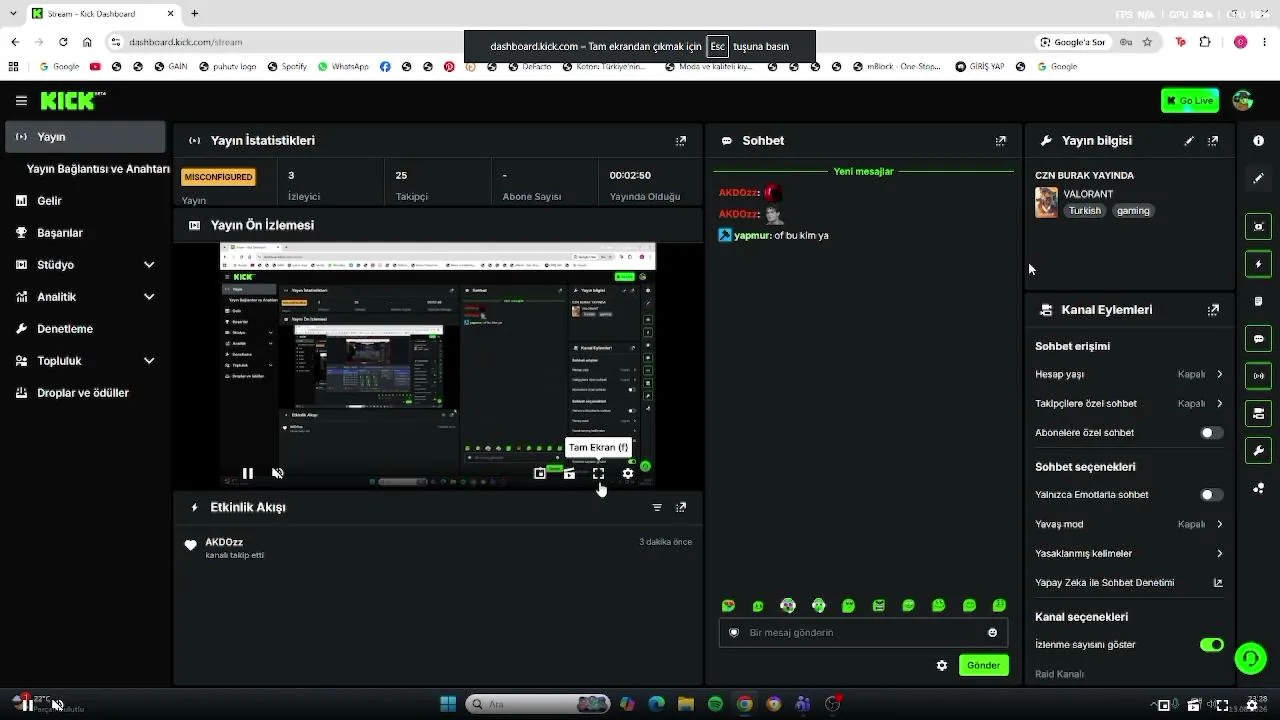The image size is (1280, 720).
Task: Open Gelir in the sidebar
Action: [x=85, y=201]
